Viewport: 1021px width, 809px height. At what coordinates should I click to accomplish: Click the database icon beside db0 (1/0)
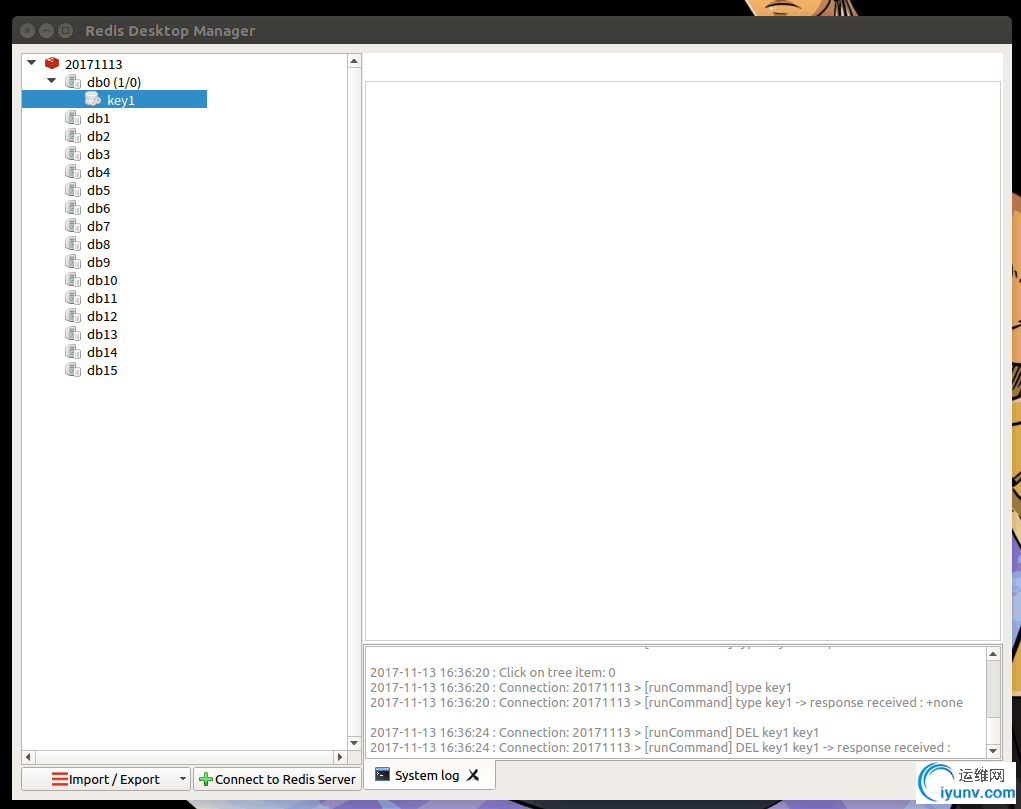[x=72, y=81]
